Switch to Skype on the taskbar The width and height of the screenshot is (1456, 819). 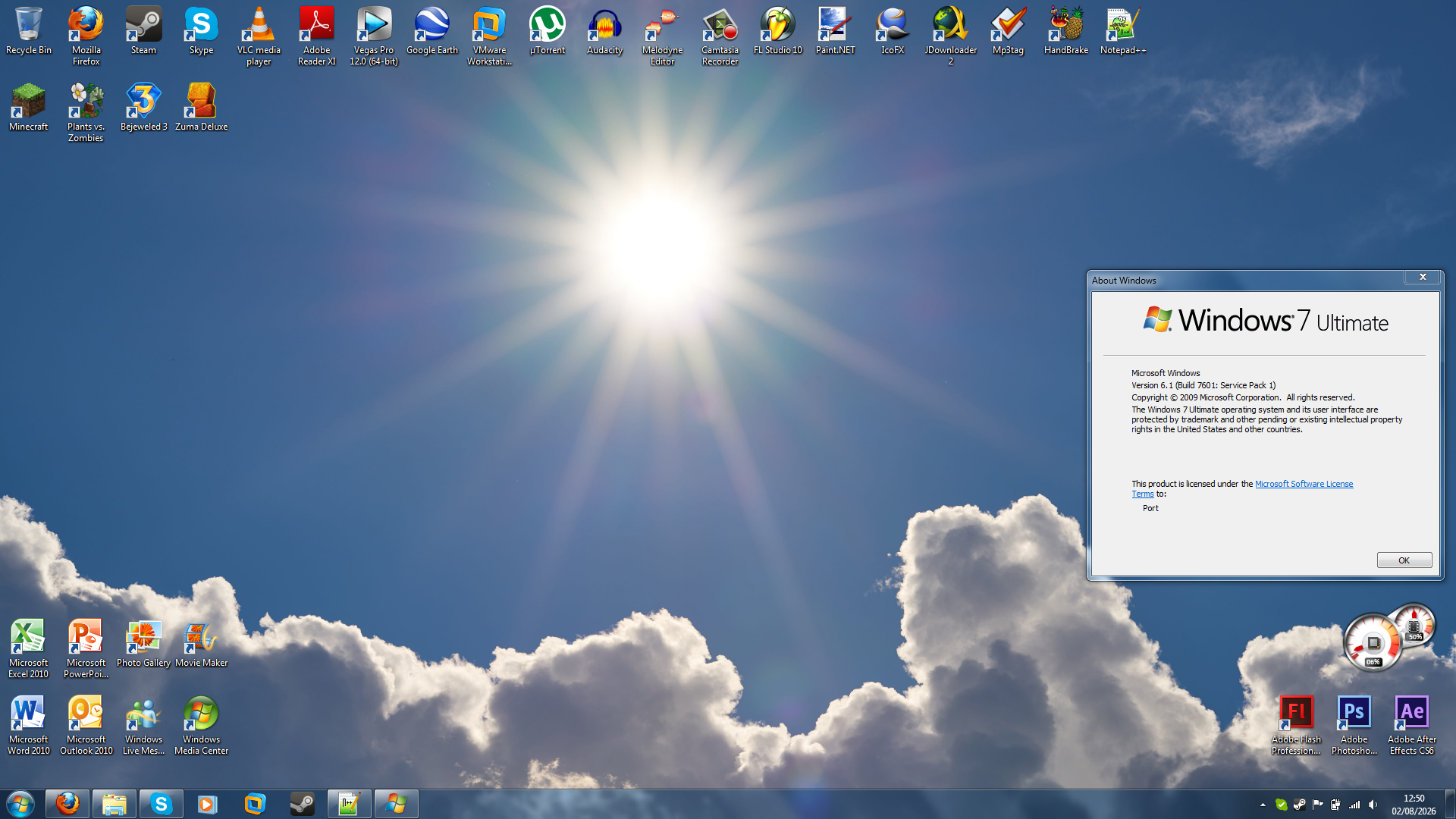(x=162, y=804)
